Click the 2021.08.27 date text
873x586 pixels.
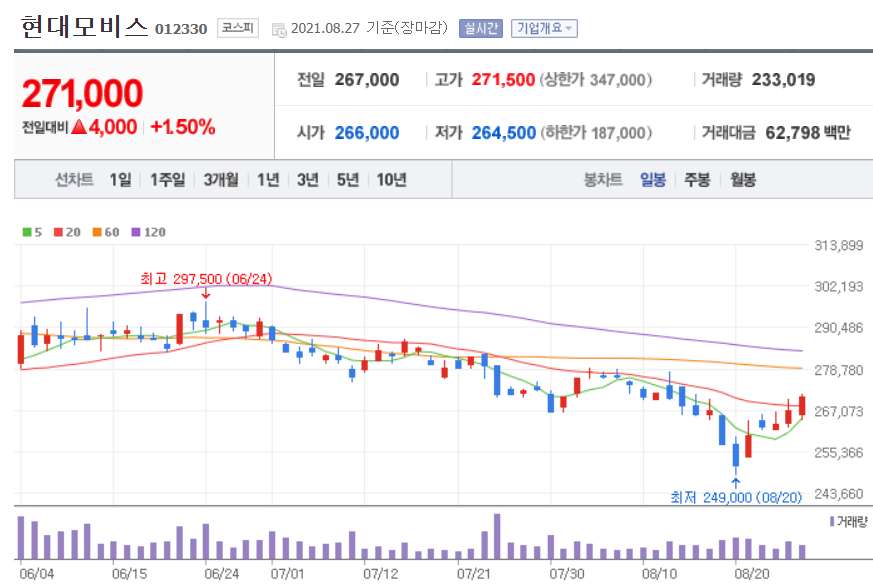[325, 28]
